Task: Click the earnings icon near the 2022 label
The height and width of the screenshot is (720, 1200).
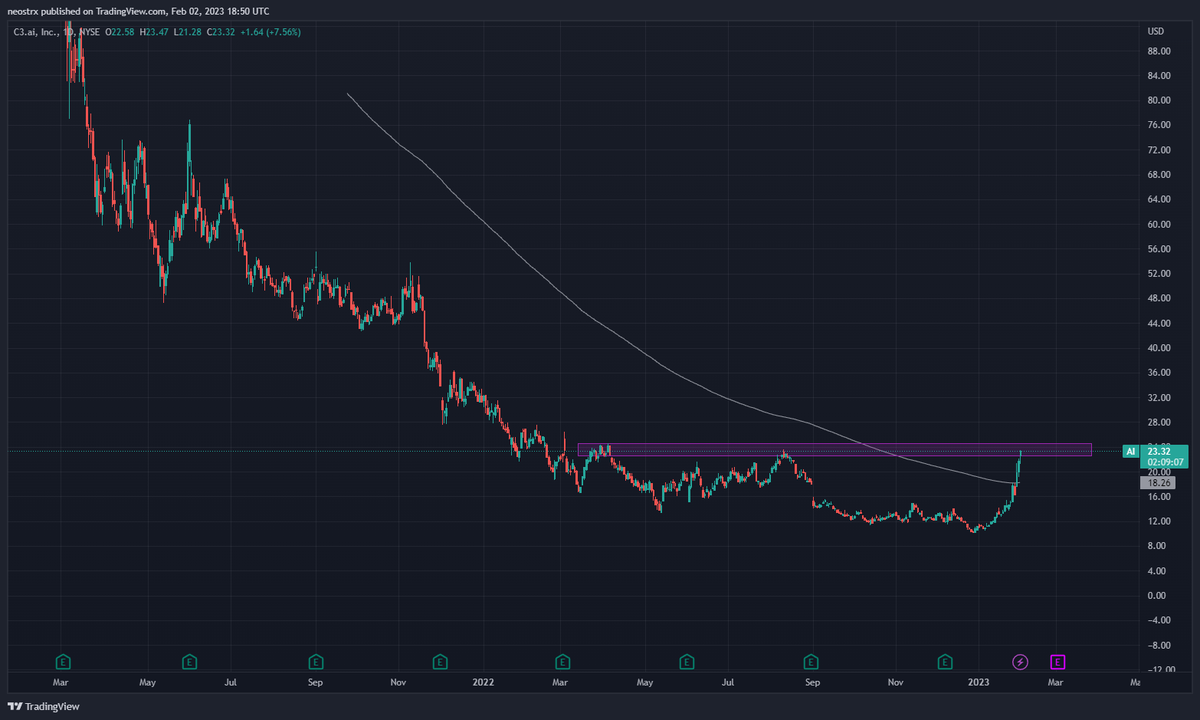Action: pyautogui.click(x=440, y=661)
